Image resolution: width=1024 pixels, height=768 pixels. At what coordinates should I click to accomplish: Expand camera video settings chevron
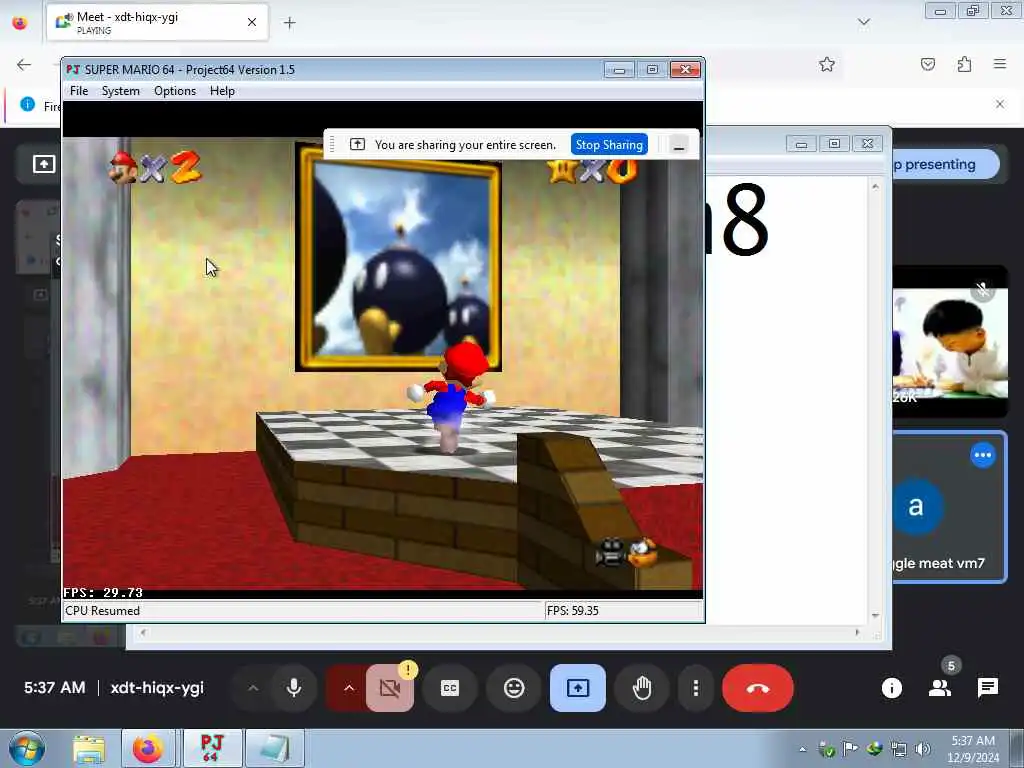[x=349, y=688]
